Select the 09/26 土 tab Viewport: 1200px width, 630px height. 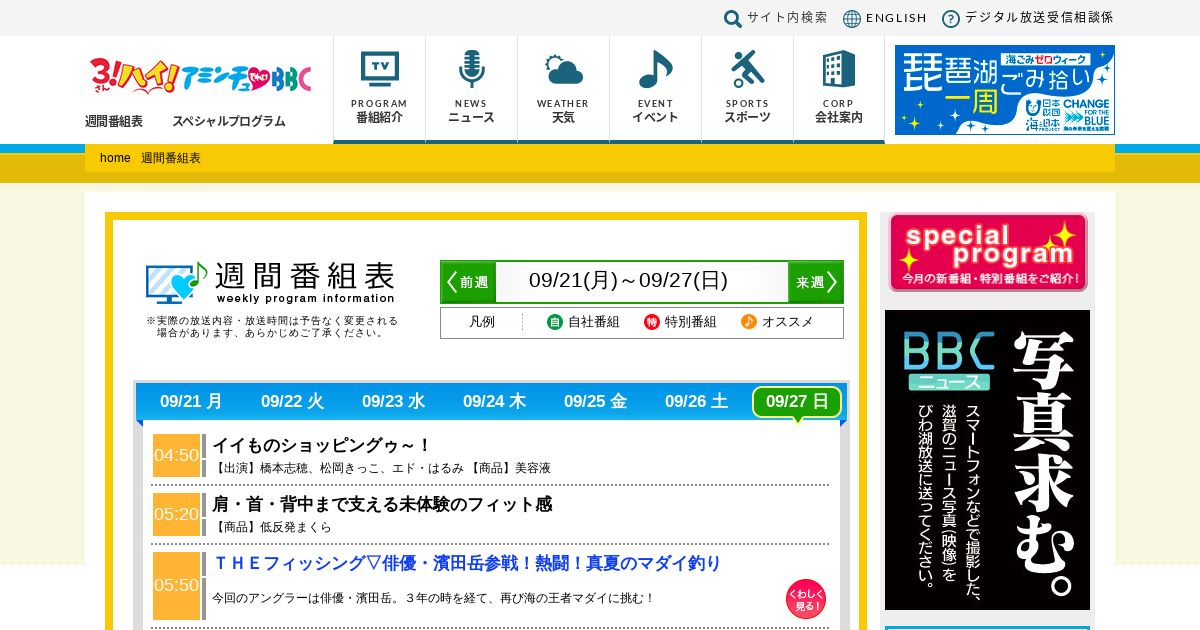pyautogui.click(x=696, y=402)
